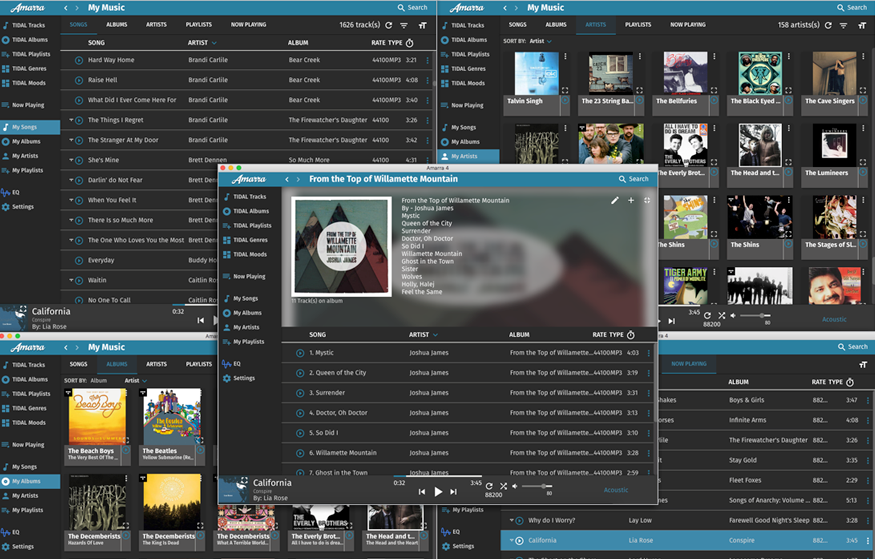Expand the arrow beside "The Things I Regret"
The width and height of the screenshot is (875, 559).
point(72,120)
